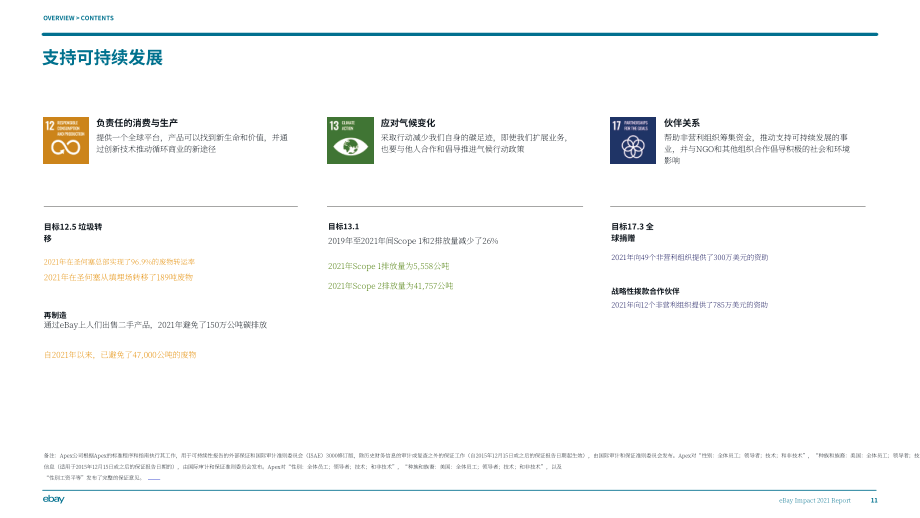Screen dimensions: 920x518
Task: Open the CONTENTS breadcrumb link
Action: click(97, 18)
